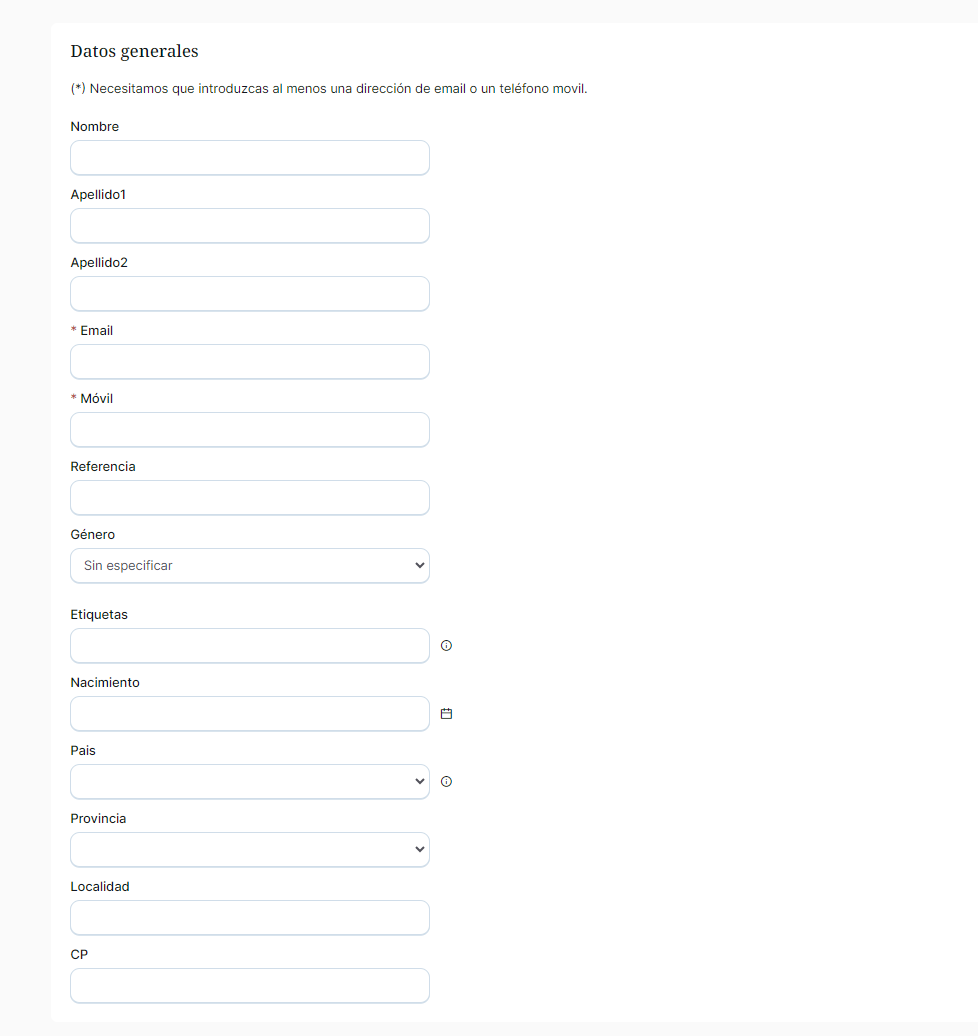Click the Email input field
Viewport: 978px width, 1036px height.
coord(249,362)
